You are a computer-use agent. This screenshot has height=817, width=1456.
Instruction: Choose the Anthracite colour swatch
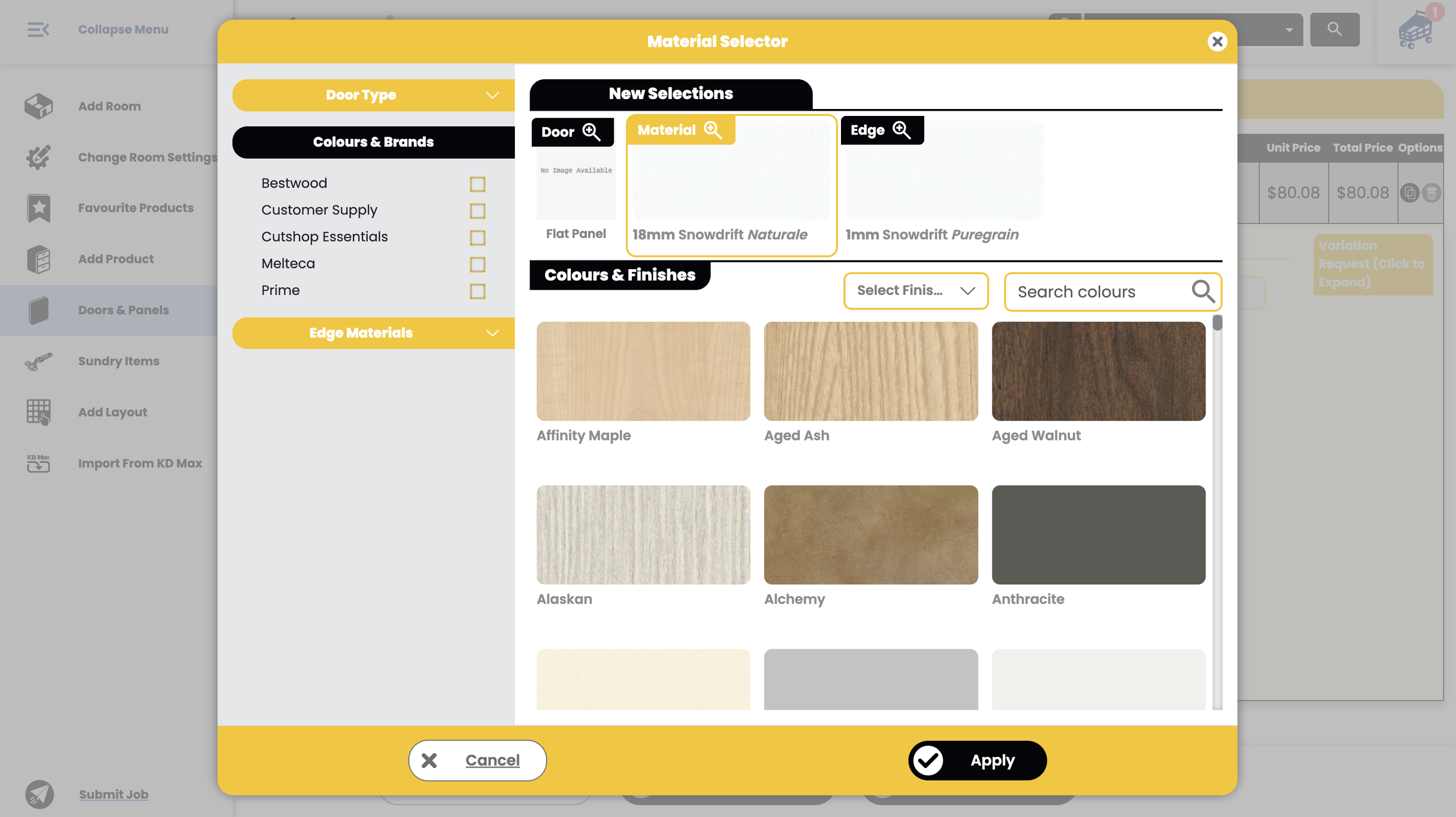pos(1098,535)
